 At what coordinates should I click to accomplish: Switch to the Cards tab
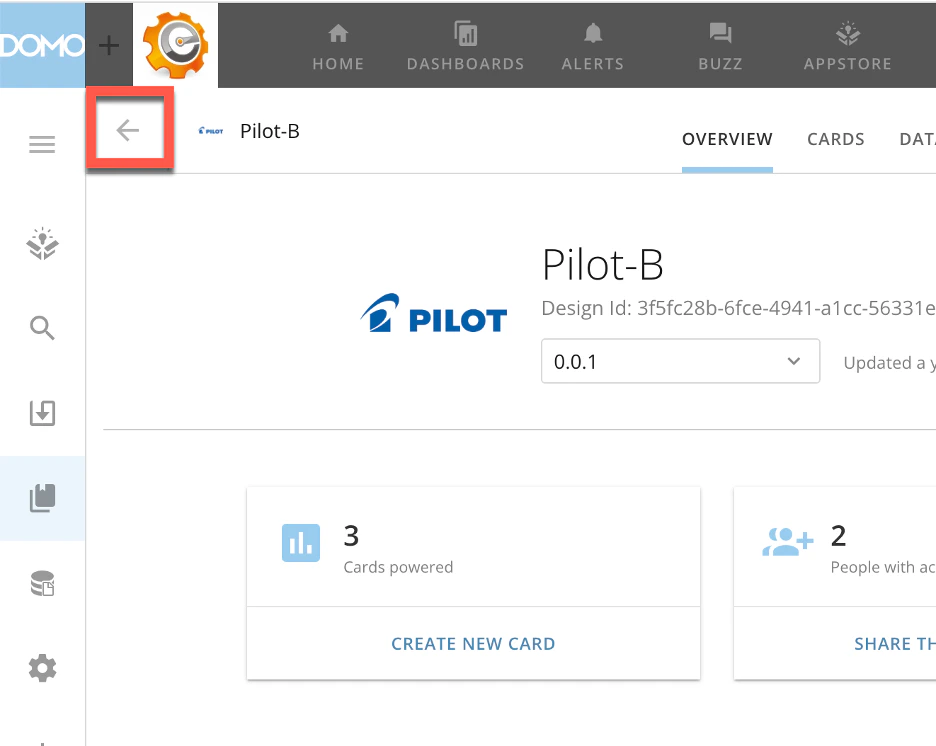(x=836, y=139)
